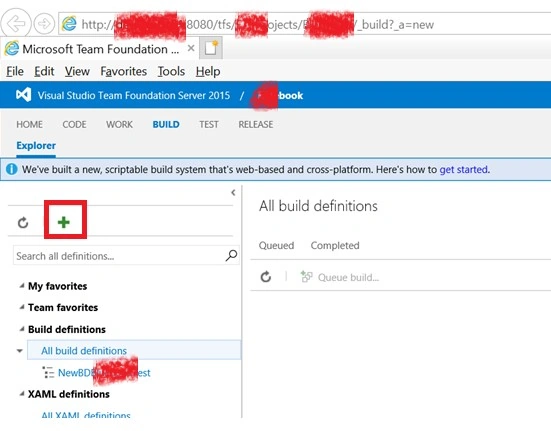Screen dimensions: 551x431
Task: Expand Team favorites node
Action: coord(22,307)
